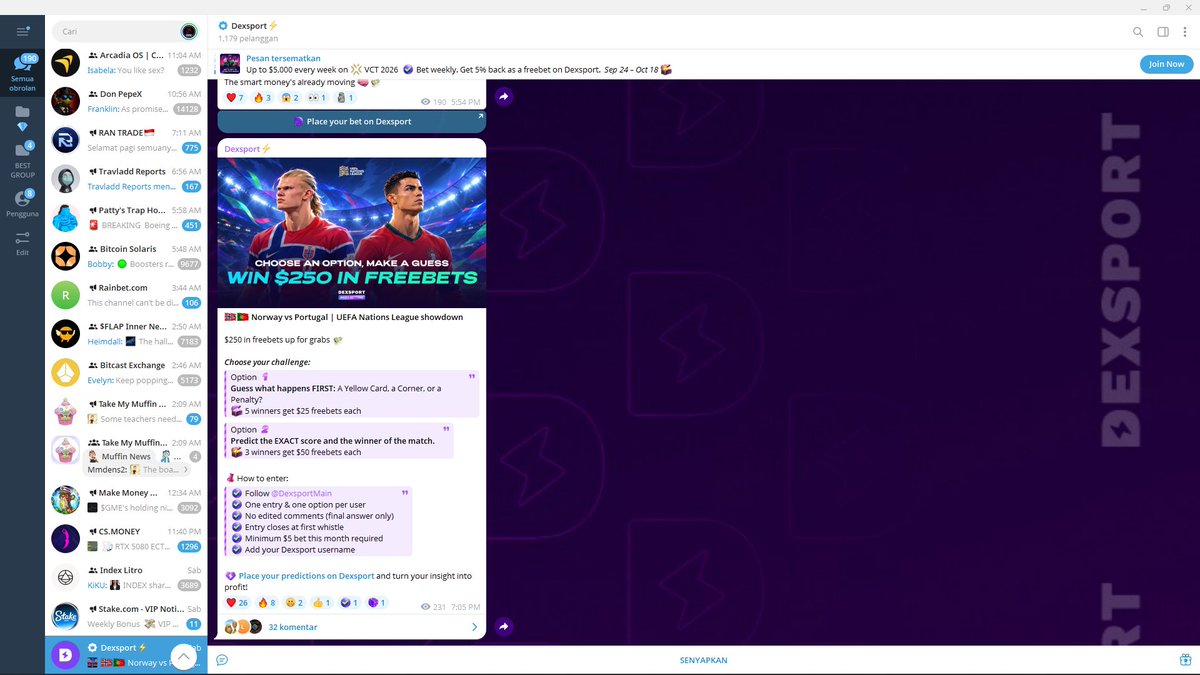
Task: Open Place your predictions on Dexsport link
Action: coord(306,576)
